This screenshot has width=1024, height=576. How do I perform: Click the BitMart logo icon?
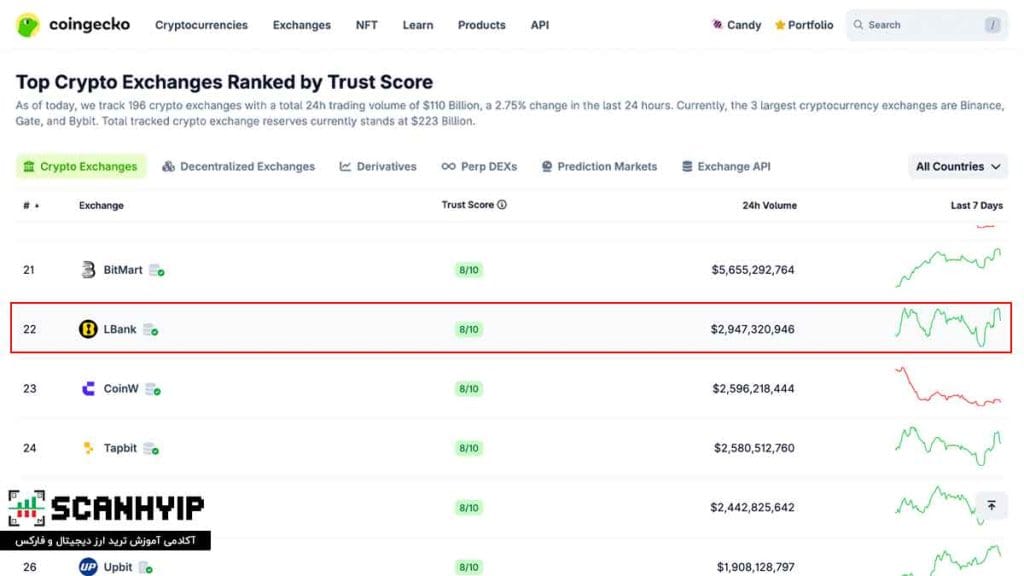pyautogui.click(x=88, y=270)
